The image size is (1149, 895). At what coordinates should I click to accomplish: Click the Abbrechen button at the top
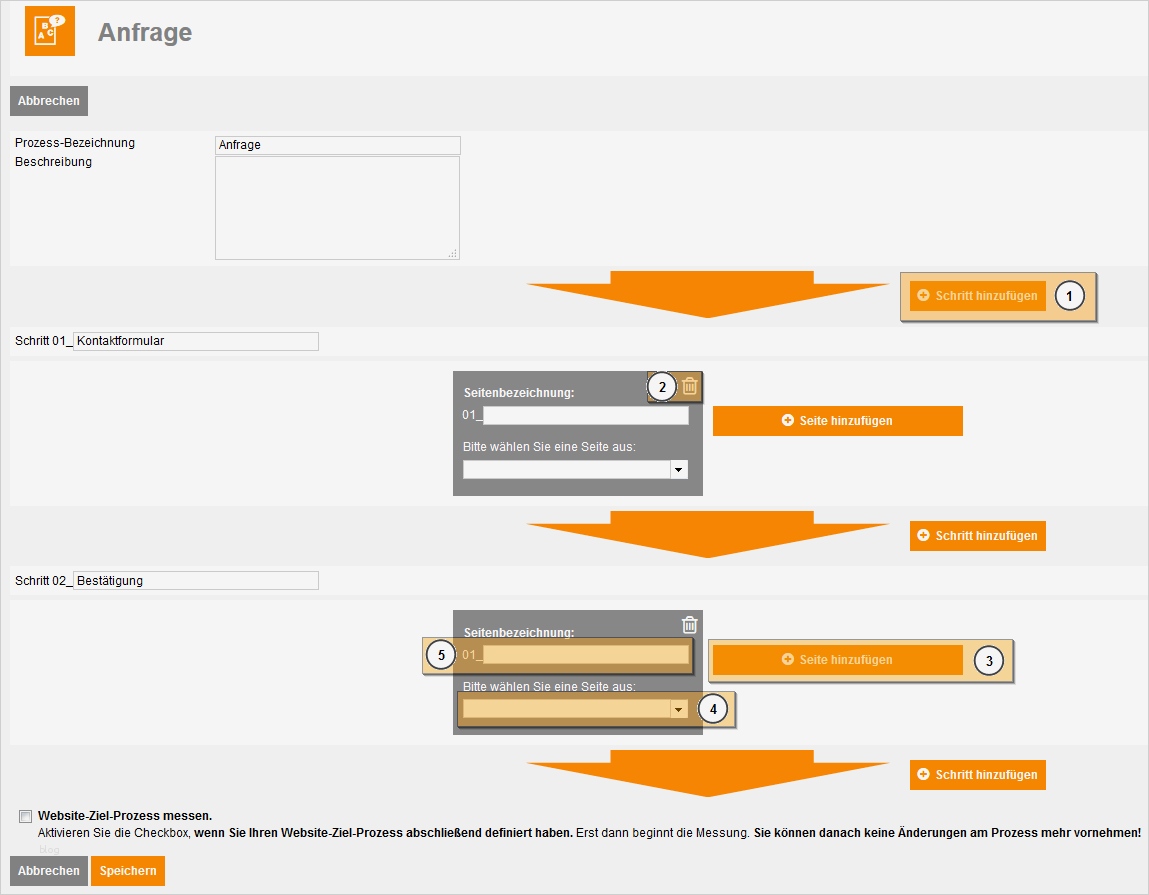tap(48, 100)
